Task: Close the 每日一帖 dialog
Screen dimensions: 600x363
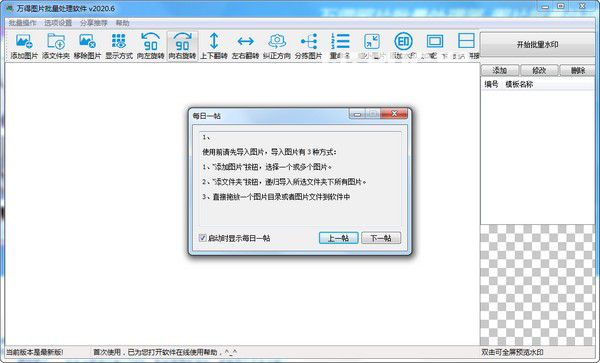Action: pos(394,114)
